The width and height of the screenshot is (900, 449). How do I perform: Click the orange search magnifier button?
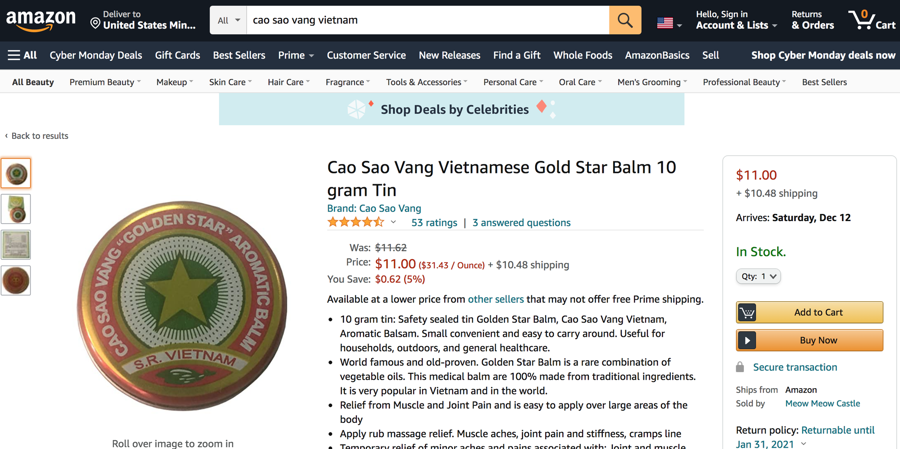625,20
